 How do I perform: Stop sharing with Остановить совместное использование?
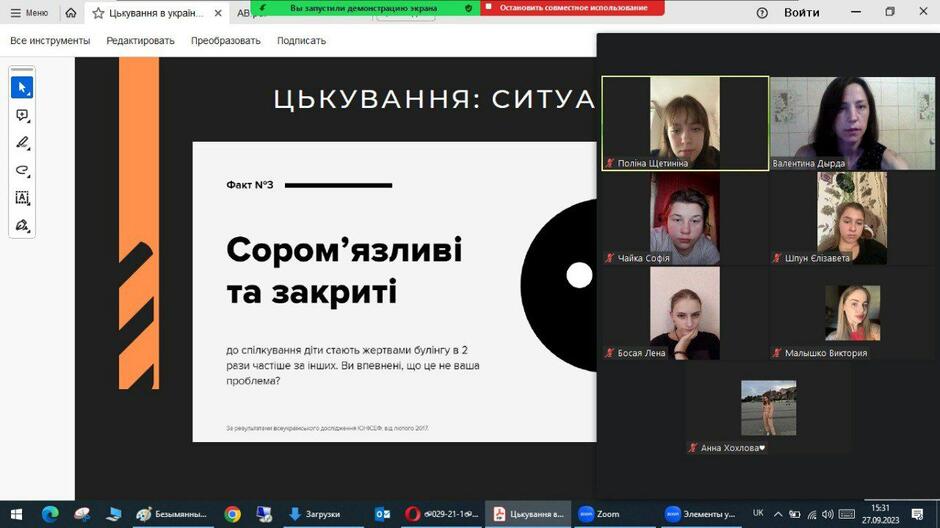(x=573, y=8)
